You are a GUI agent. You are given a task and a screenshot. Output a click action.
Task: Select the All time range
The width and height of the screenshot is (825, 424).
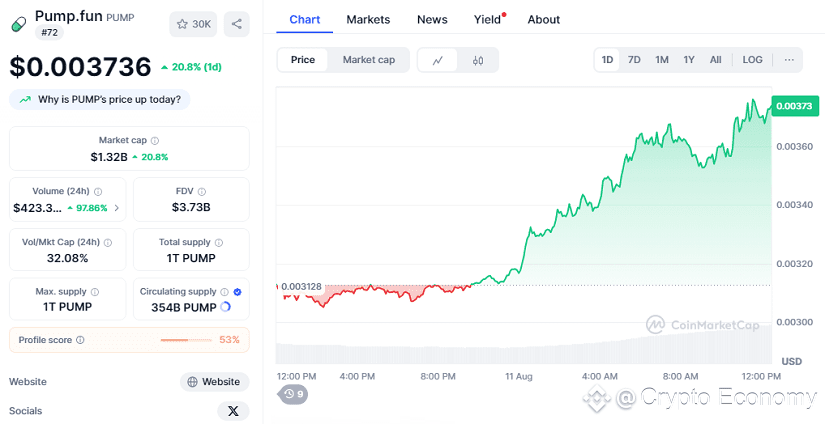click(x=716, y=60)
